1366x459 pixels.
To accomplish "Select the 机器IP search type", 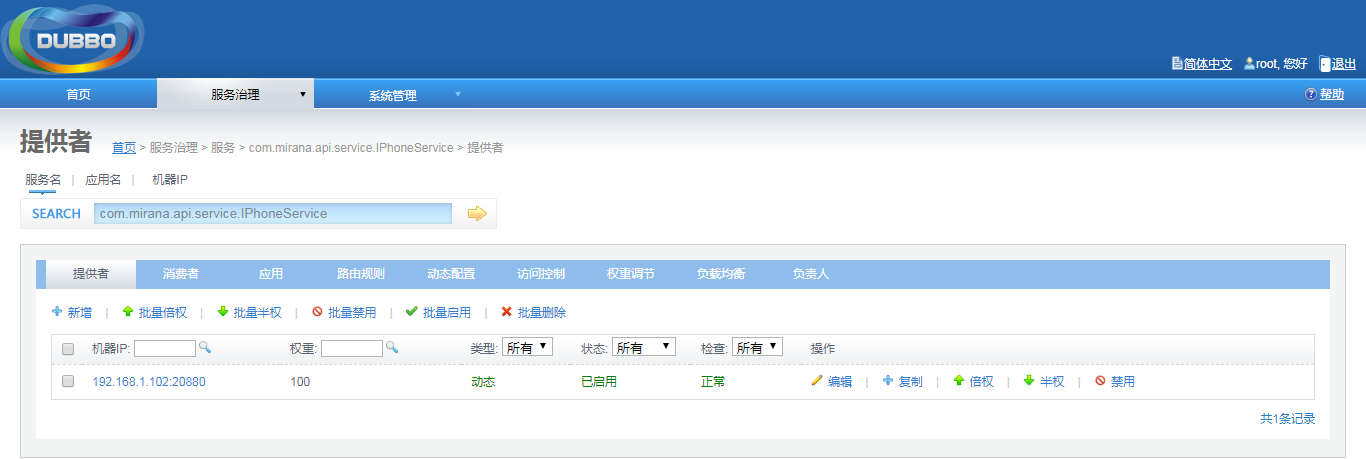I will click(170, 179).
